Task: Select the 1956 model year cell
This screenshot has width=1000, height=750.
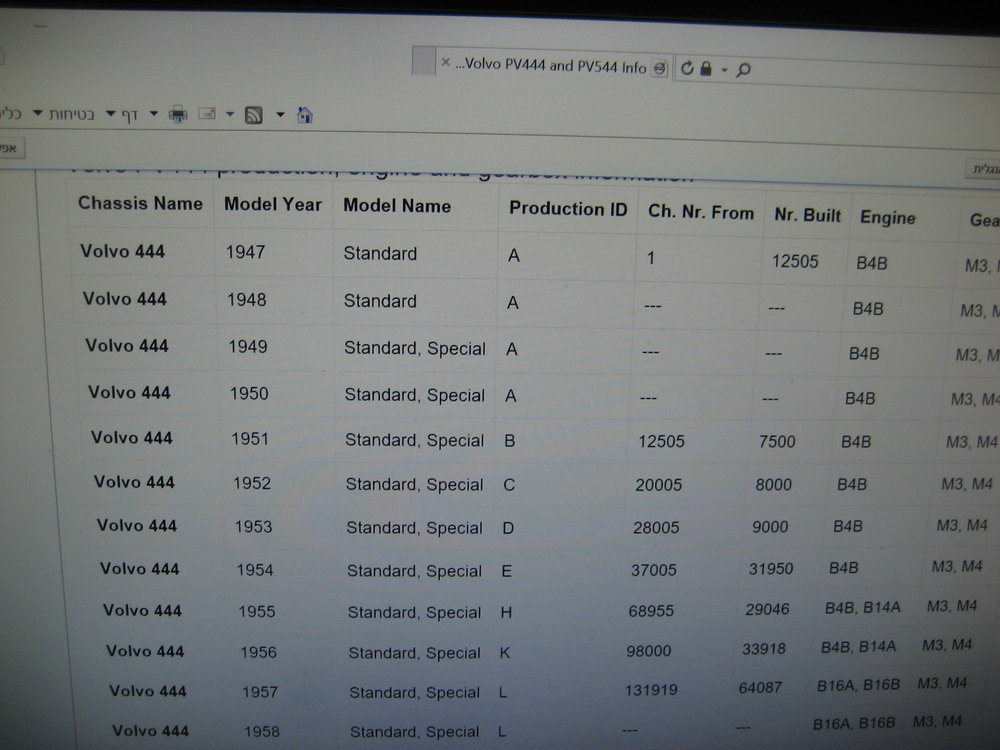Action: (x=258, y=652)
